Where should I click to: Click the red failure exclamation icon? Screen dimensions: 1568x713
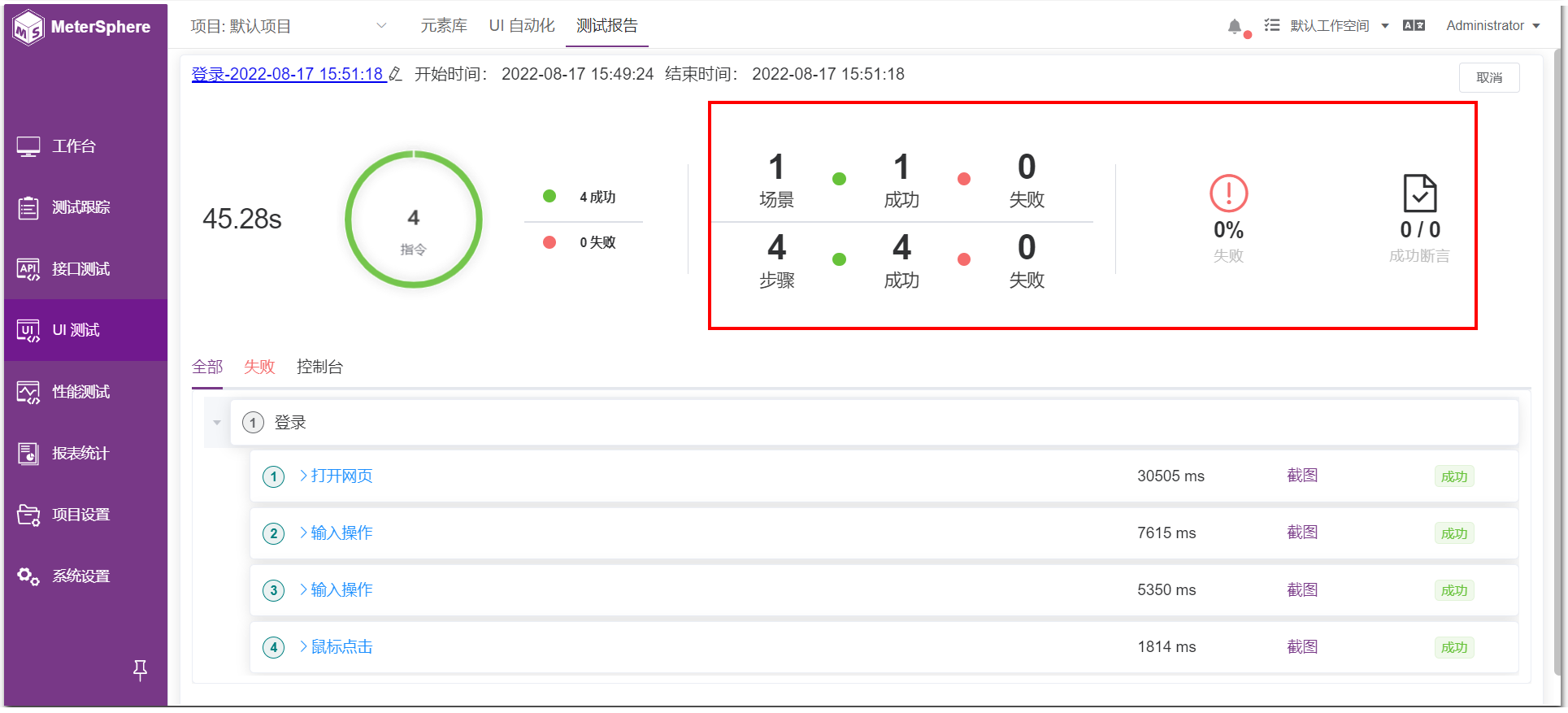pos(1228,193)
